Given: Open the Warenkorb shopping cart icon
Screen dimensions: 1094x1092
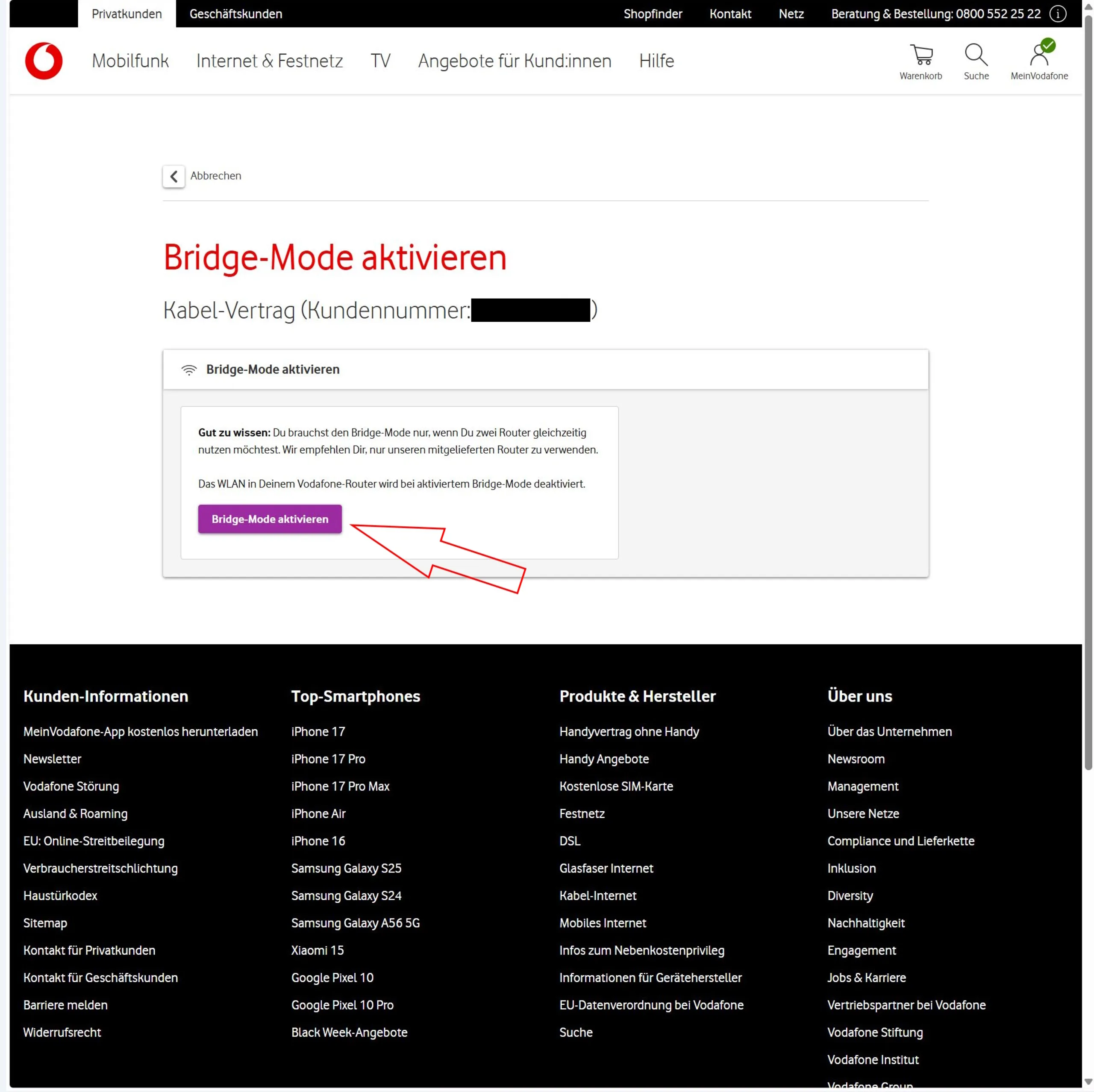Looking at the screenshot, I should coord(921,55).
